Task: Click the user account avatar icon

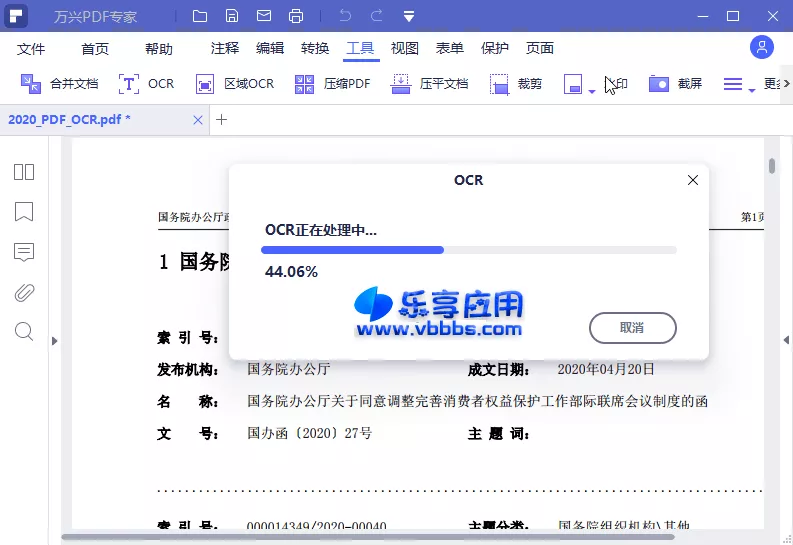Action: pos(762,48)
